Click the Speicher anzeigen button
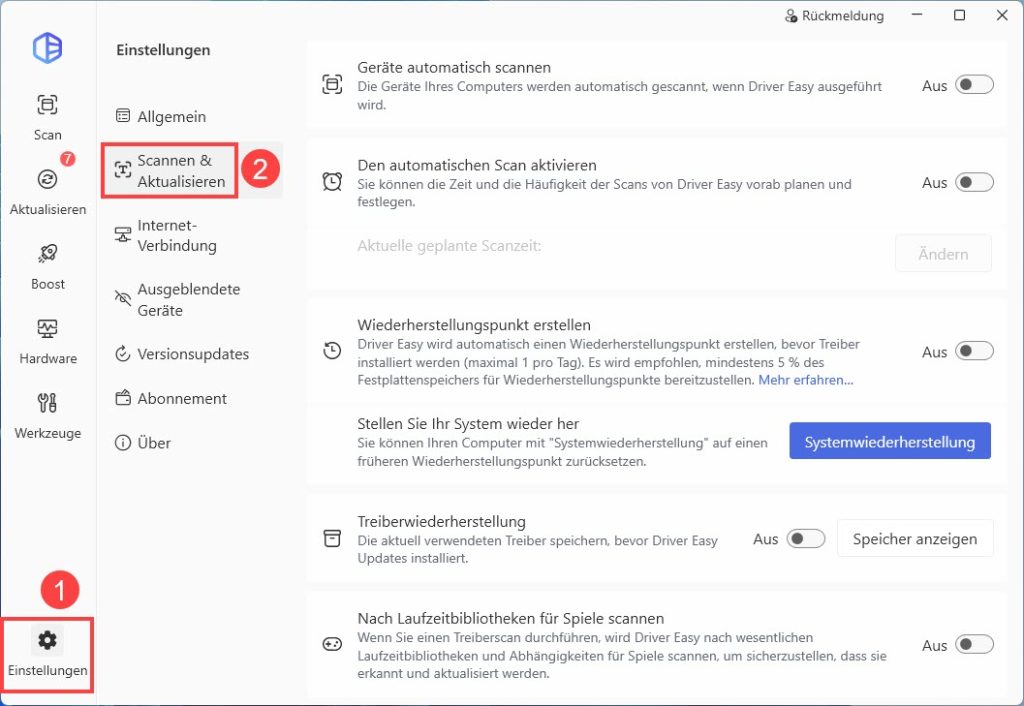Viewport: 1024px width, 706px height. [915, 538]
